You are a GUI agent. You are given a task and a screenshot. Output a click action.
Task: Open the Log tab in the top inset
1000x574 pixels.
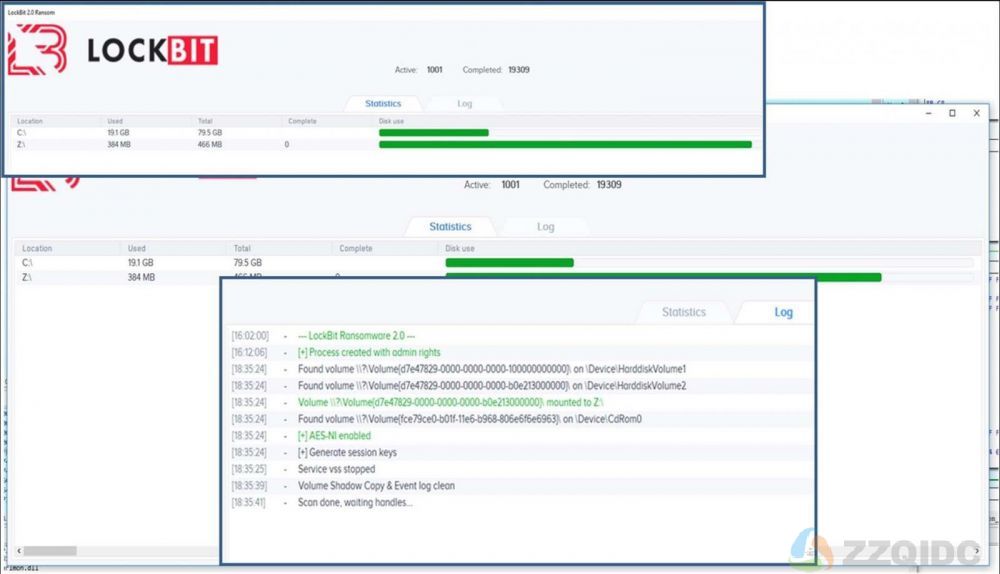(x=464, y=103)
